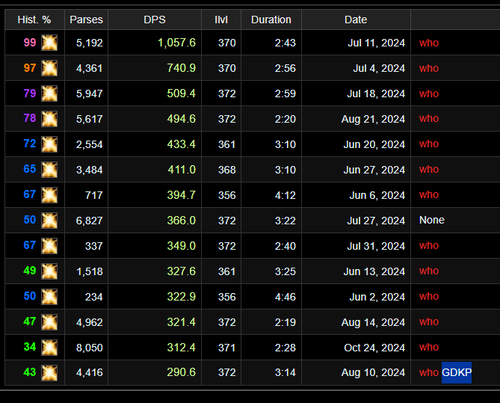Click the 78 historical percentile value
Image resolution: width=500 pixels, height=403 pixels.
click(x=30, y=118)
